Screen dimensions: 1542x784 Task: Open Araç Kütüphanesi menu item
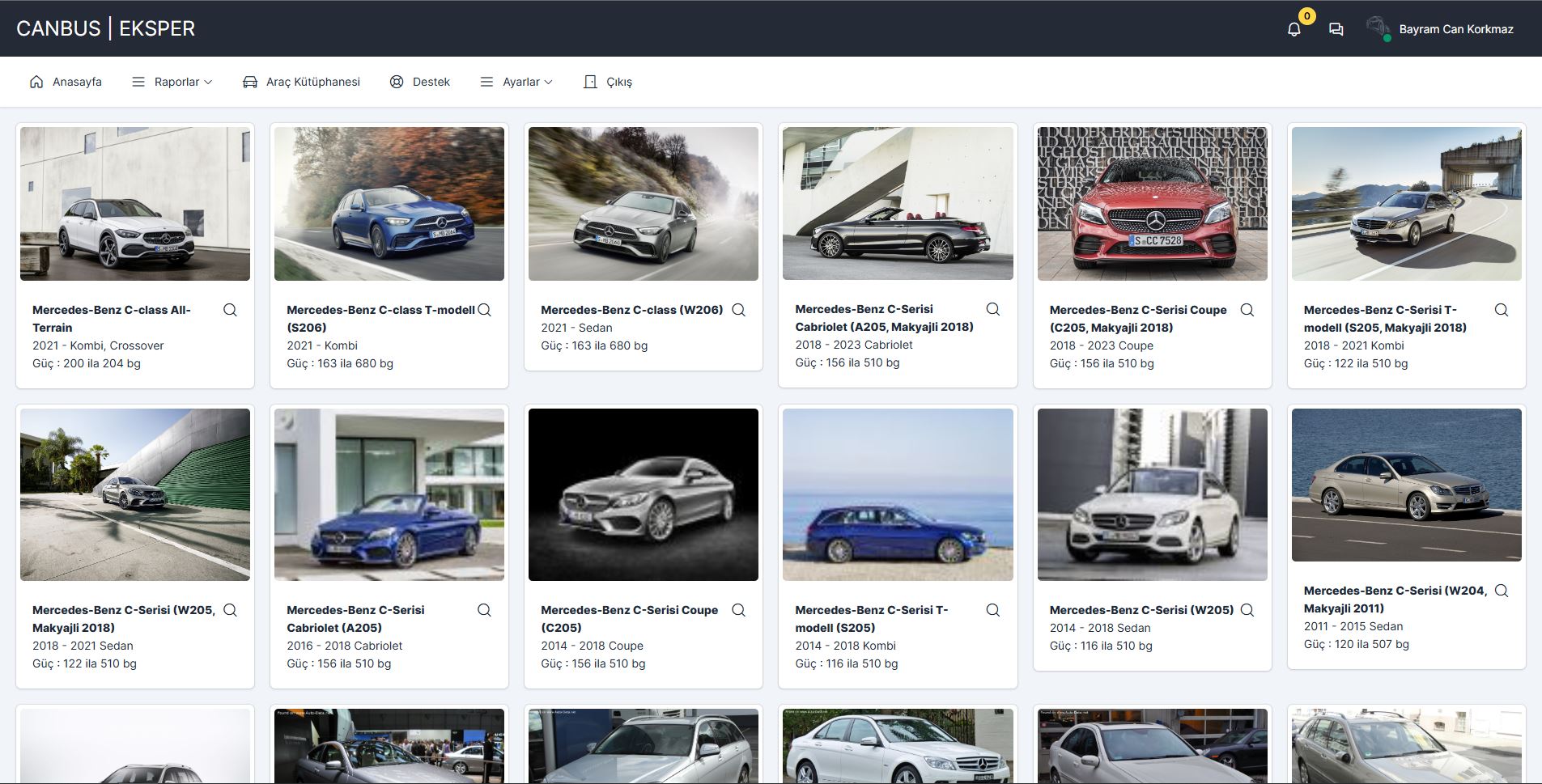pyautogui.click(x=301, y=82)
